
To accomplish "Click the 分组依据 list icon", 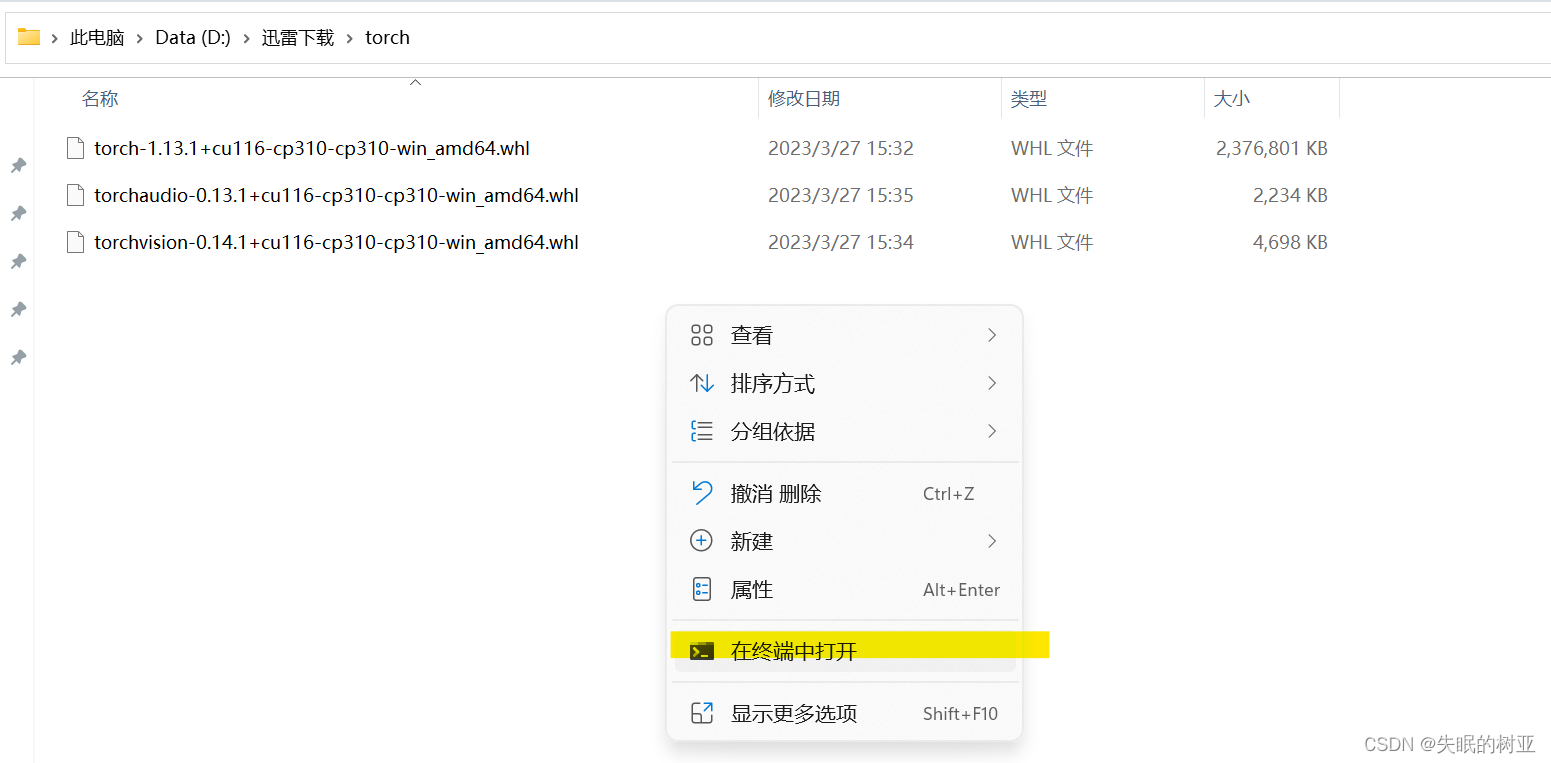I will click(702, 431).
